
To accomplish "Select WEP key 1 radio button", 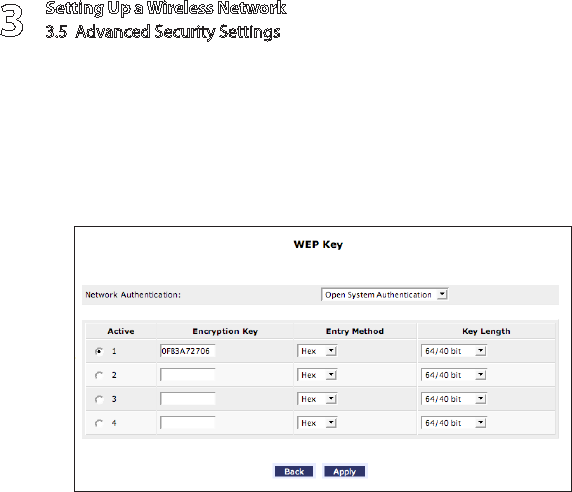I will click(x=99, y=351).
